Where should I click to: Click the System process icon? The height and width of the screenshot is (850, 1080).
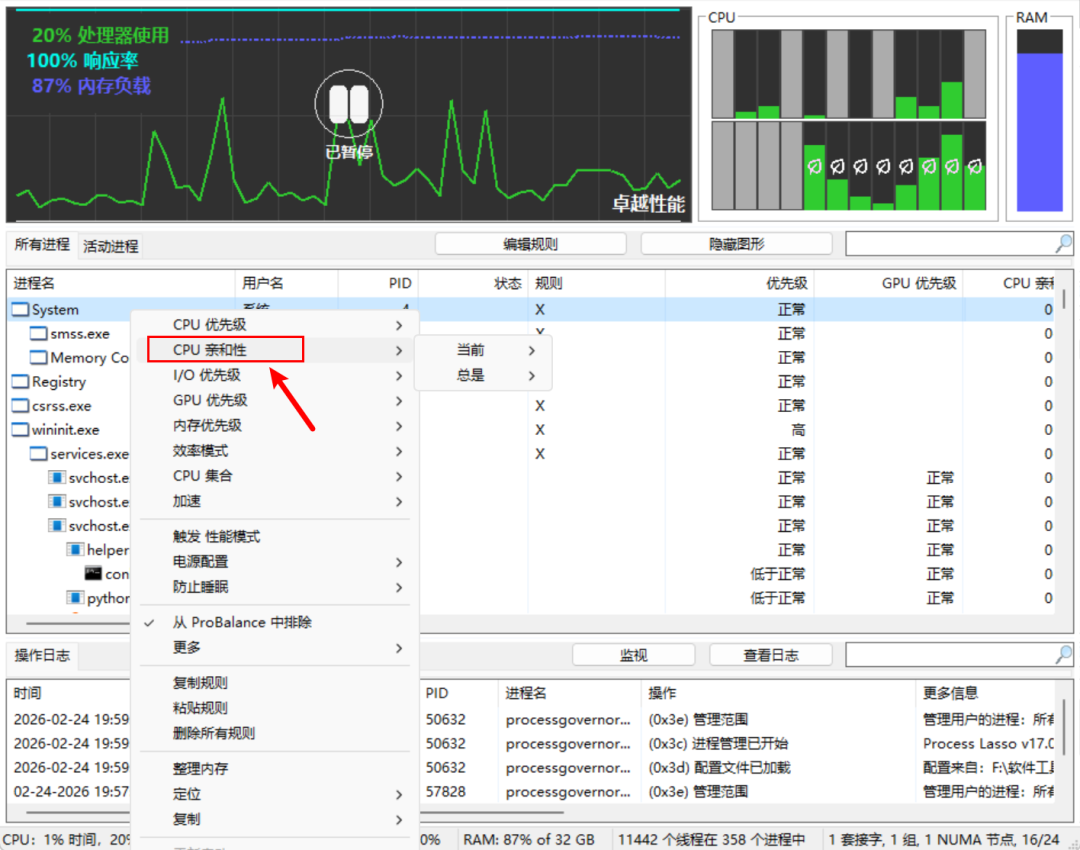pyautogui.click(x=21, y=310)
